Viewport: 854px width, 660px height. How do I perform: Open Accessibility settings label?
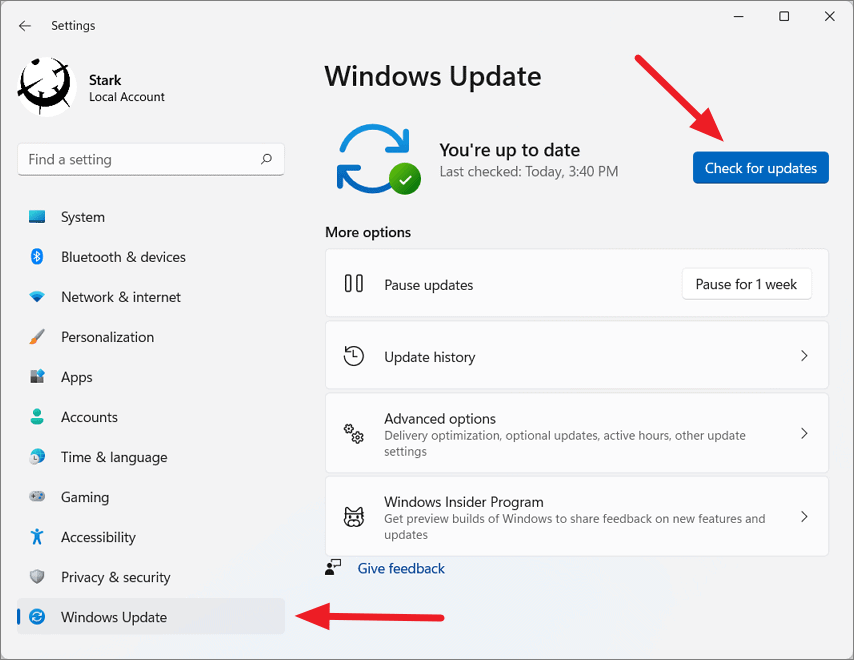pos(98,537)
